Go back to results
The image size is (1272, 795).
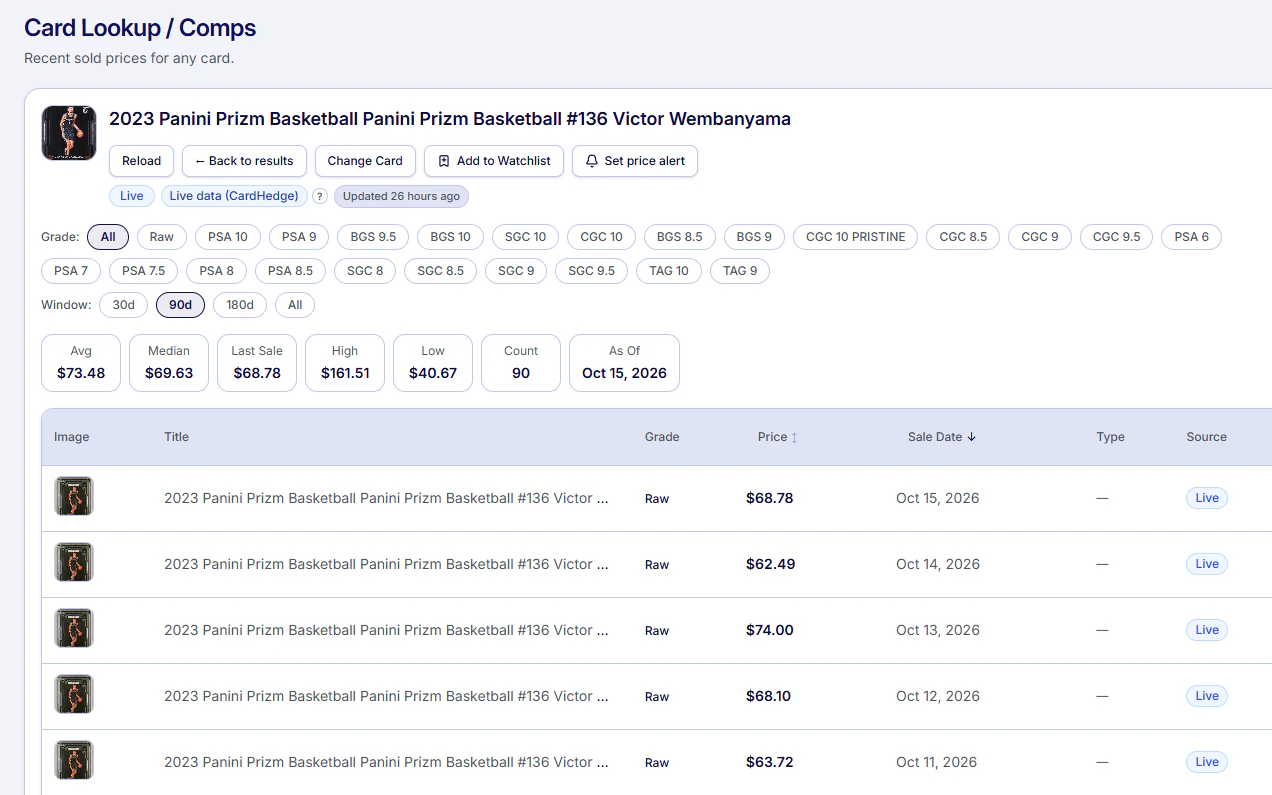click(x=244, y=161)
